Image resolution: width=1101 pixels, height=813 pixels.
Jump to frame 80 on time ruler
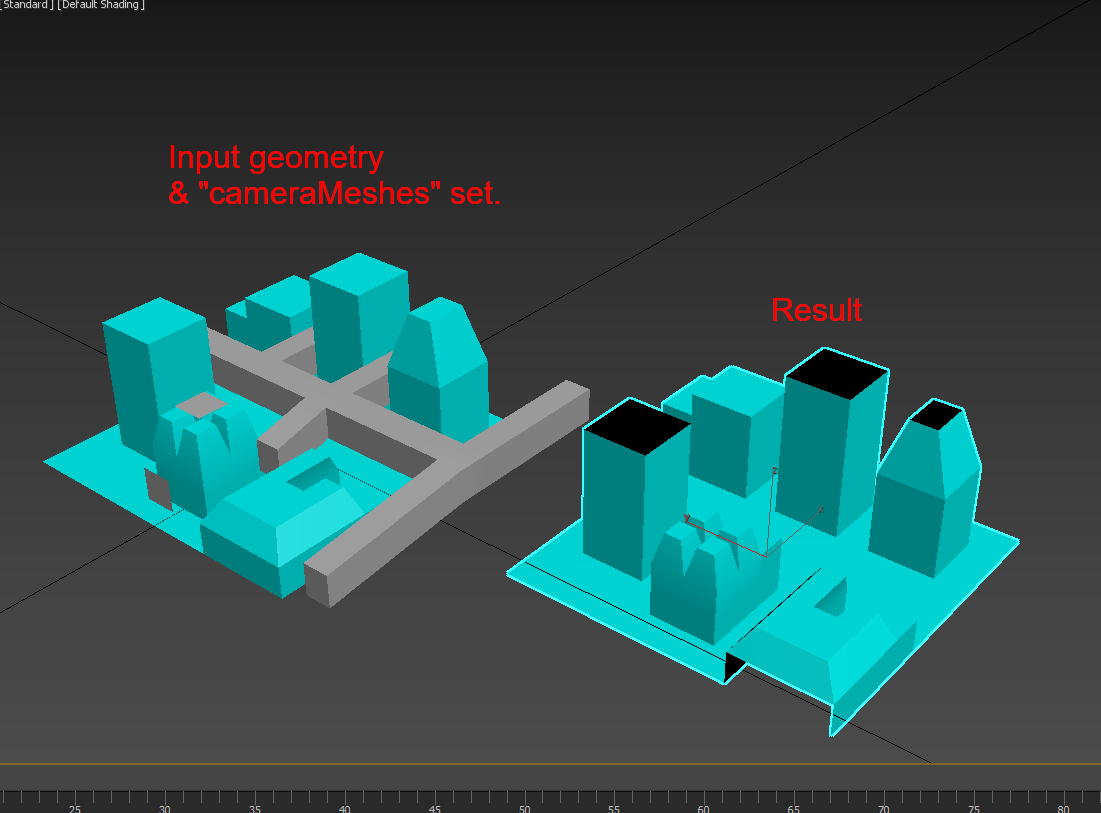pyautogui.click(x=1063, y=800)
